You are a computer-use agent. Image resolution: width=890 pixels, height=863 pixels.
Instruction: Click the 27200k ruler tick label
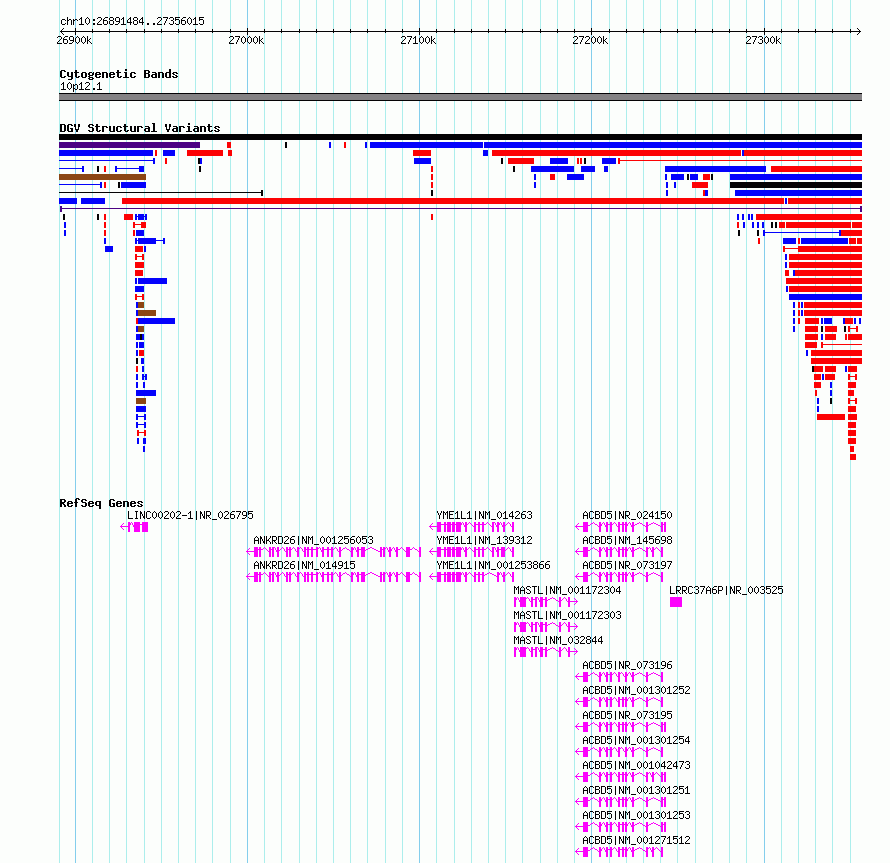point(590,40)
